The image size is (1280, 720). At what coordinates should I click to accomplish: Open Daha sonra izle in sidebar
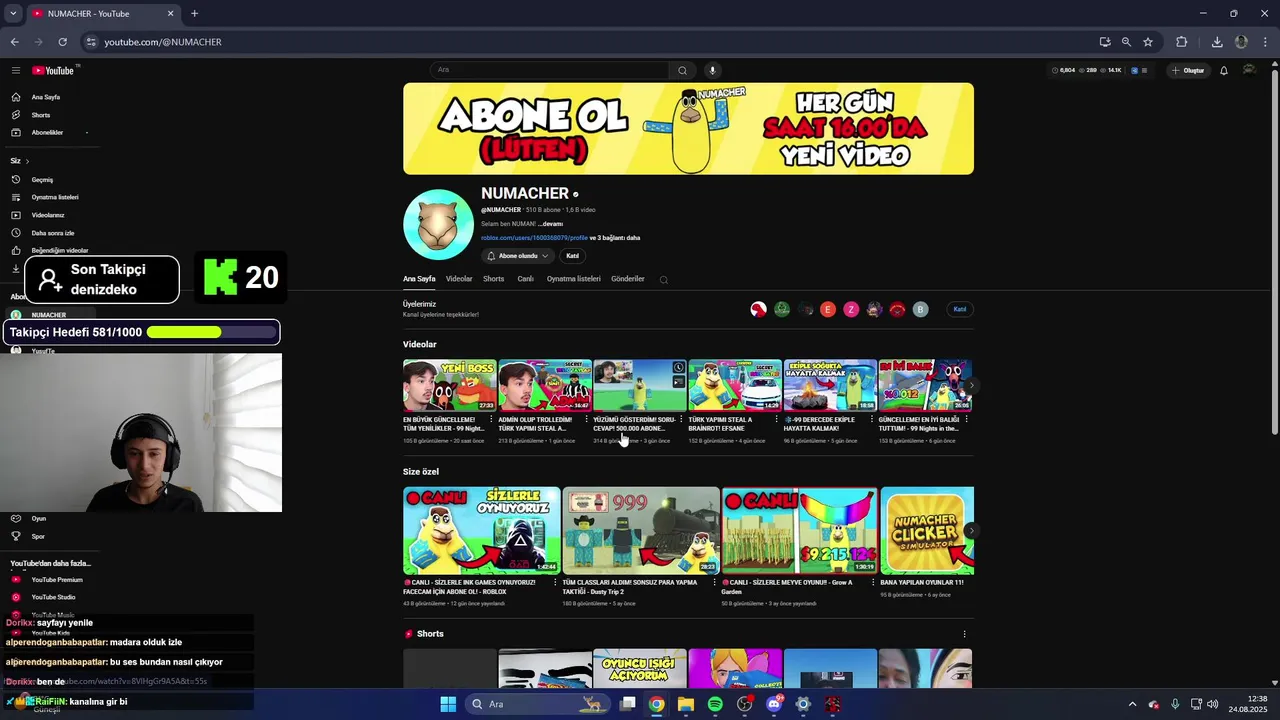(53, 233)
